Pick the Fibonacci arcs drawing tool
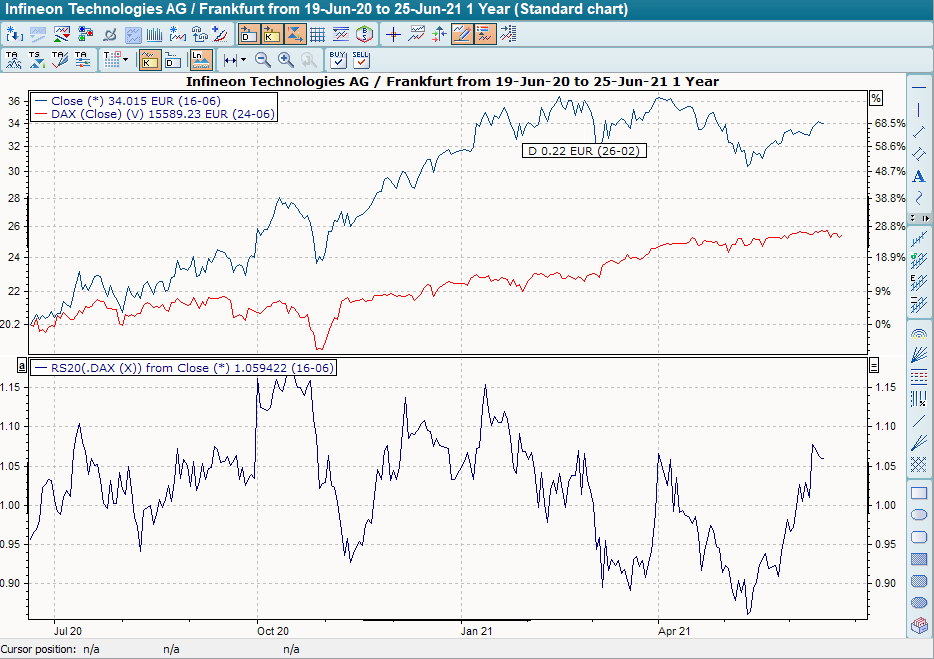The image size is (934, 659). click(919, 333)
